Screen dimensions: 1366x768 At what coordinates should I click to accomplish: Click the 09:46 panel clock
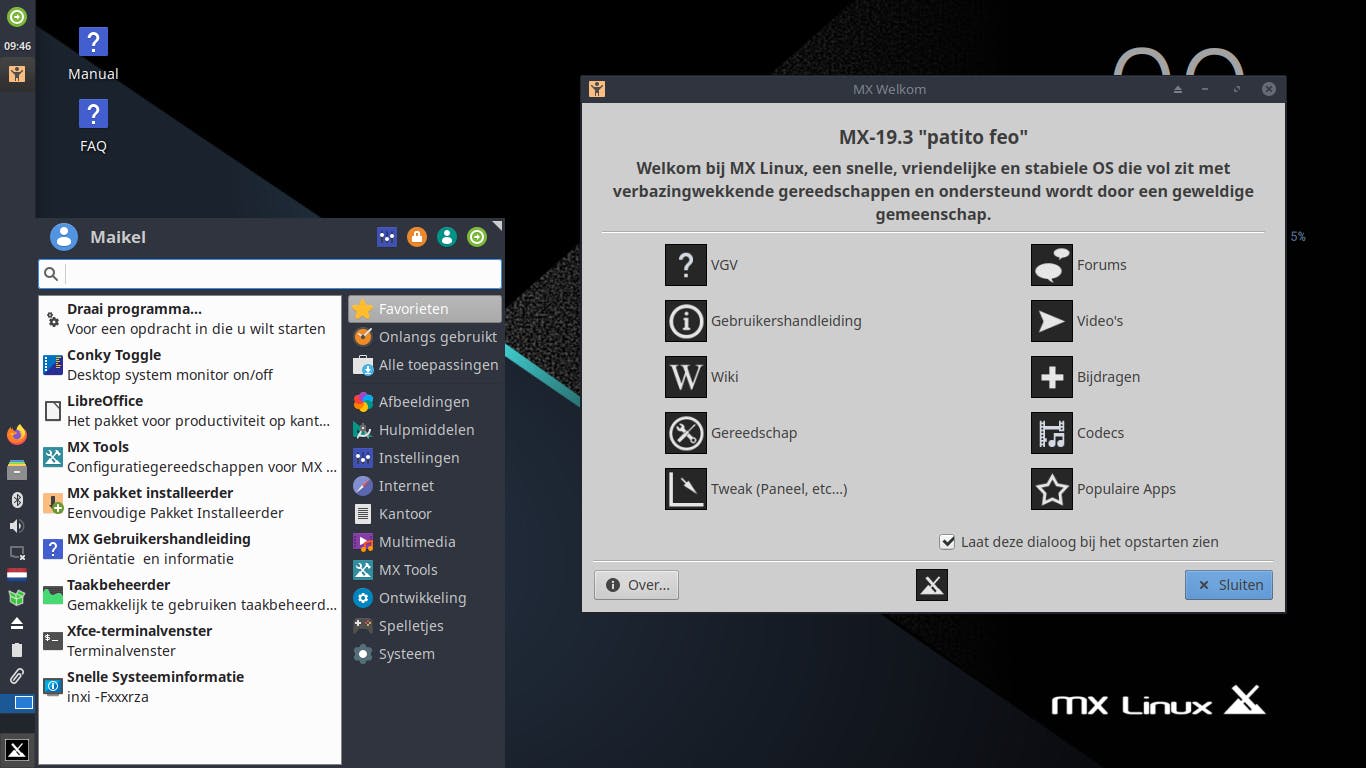point(17,46)
